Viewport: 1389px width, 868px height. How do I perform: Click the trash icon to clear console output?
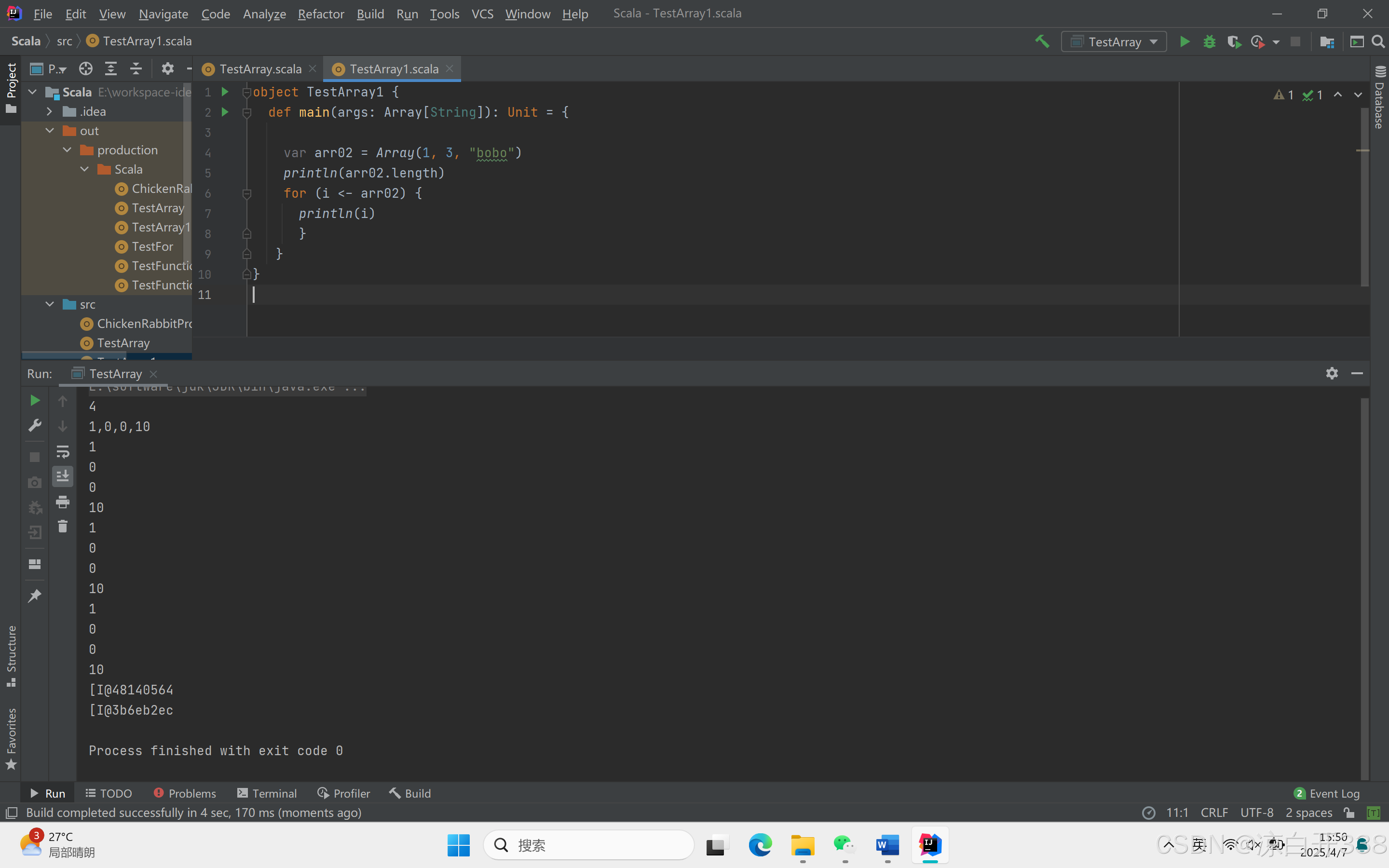[x=63, y=526]
